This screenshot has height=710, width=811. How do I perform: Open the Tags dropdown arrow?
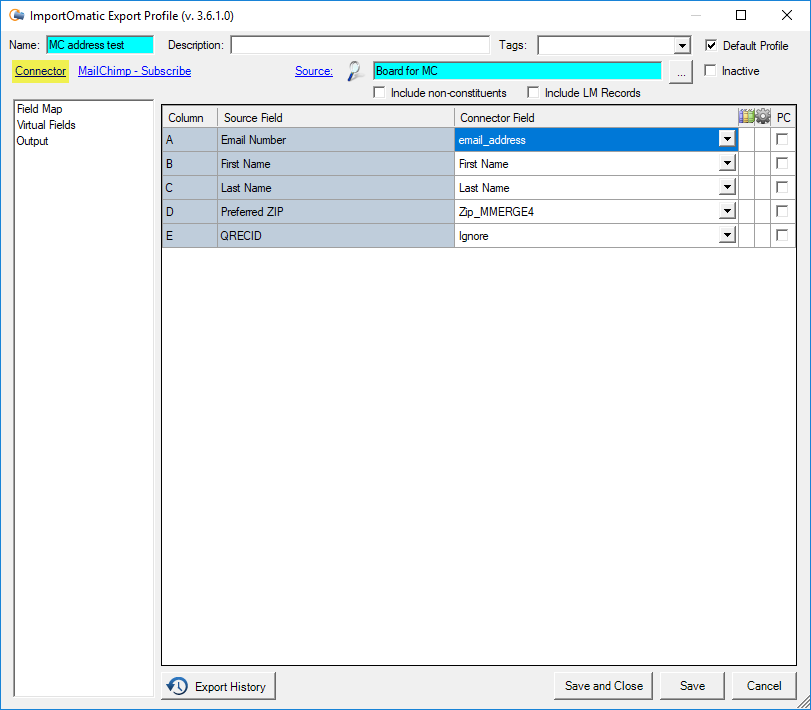click(682, 46)
